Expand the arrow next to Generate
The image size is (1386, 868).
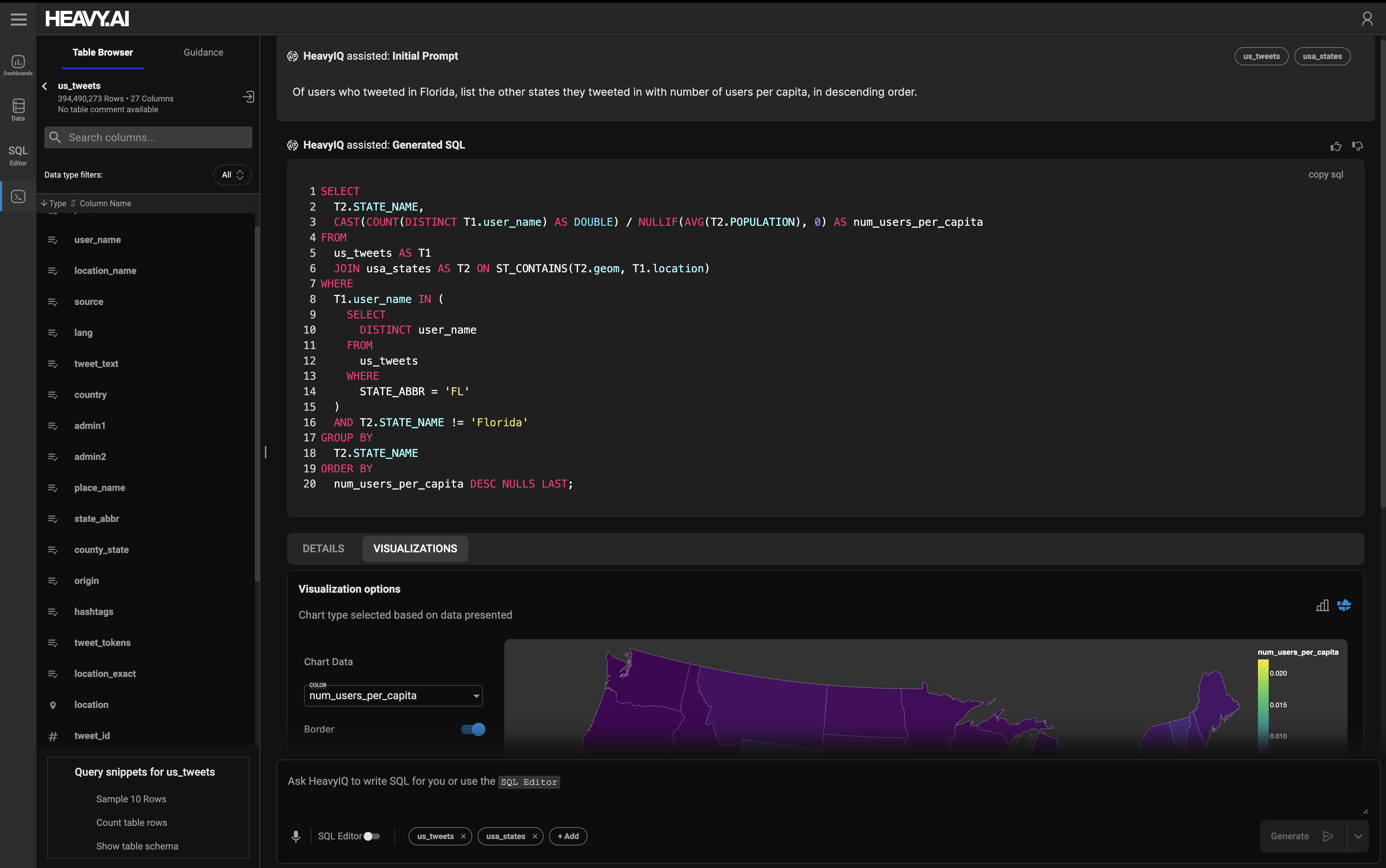pyautogui.click(x=1358, y=836)
